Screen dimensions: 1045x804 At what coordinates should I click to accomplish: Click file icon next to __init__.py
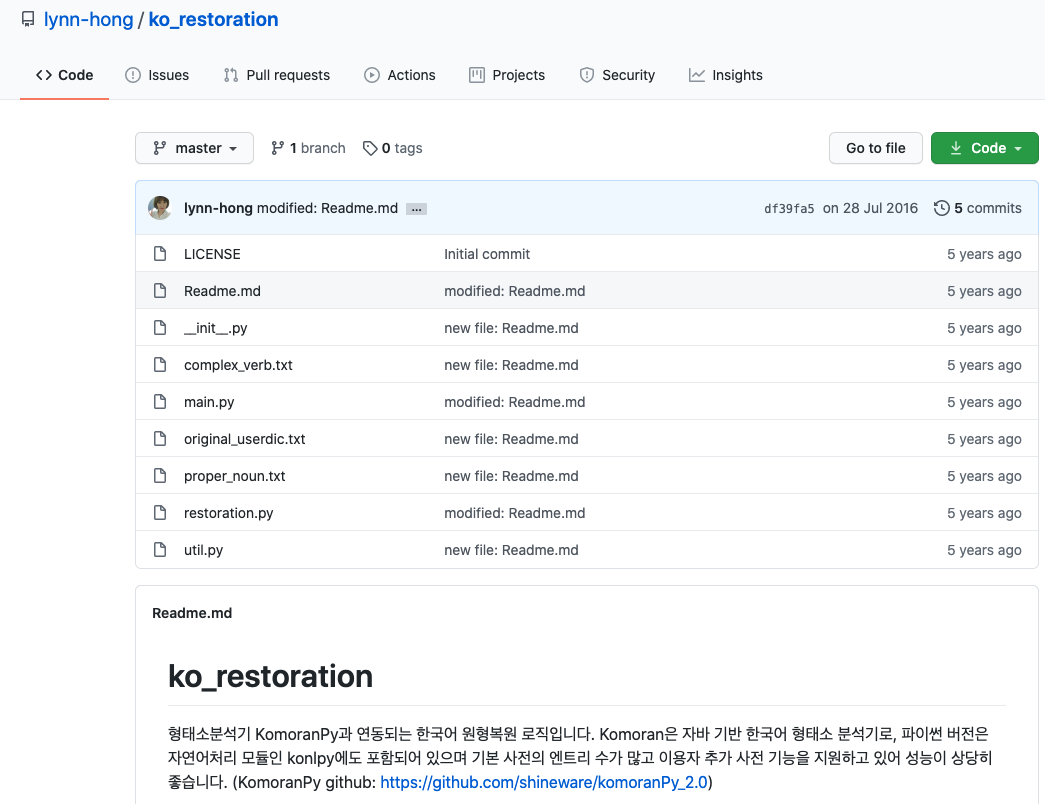point(160,327)
